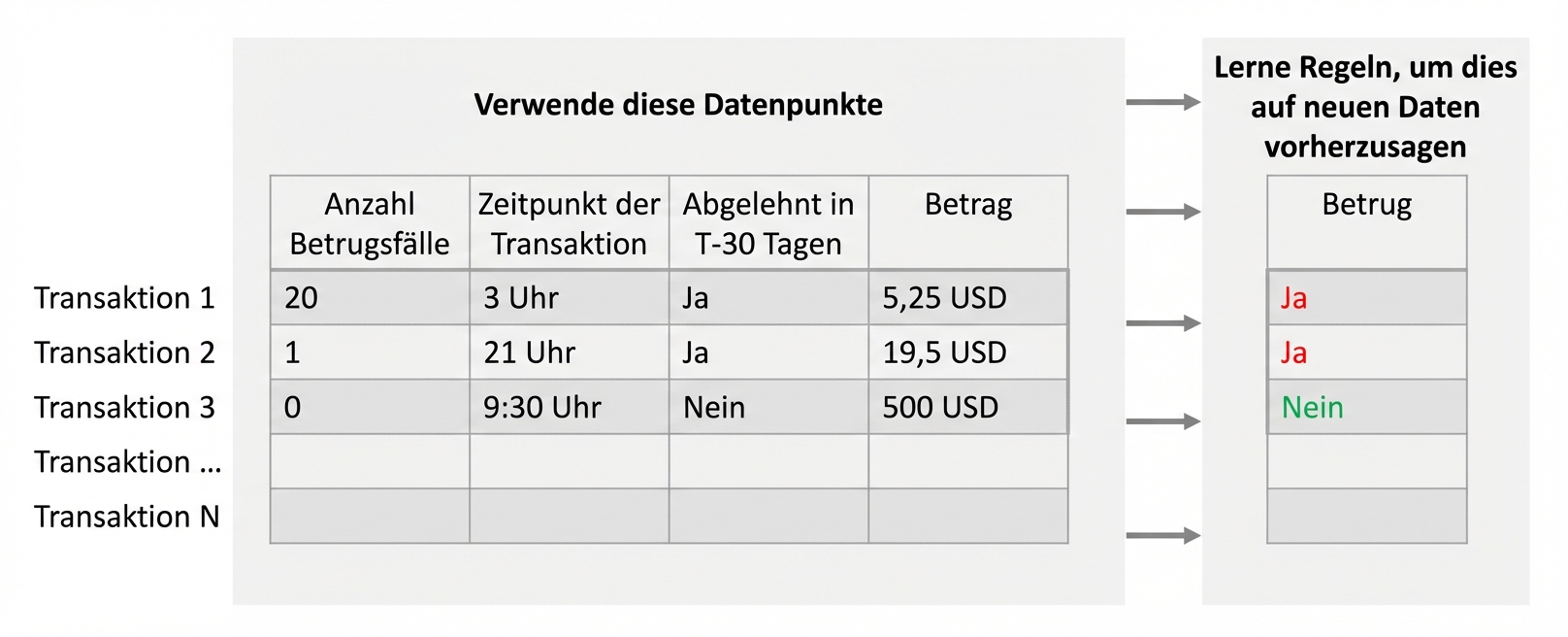Click the cell containing "5,25 USD"
Screen dimensions: 1568x637
coord(944,298)
